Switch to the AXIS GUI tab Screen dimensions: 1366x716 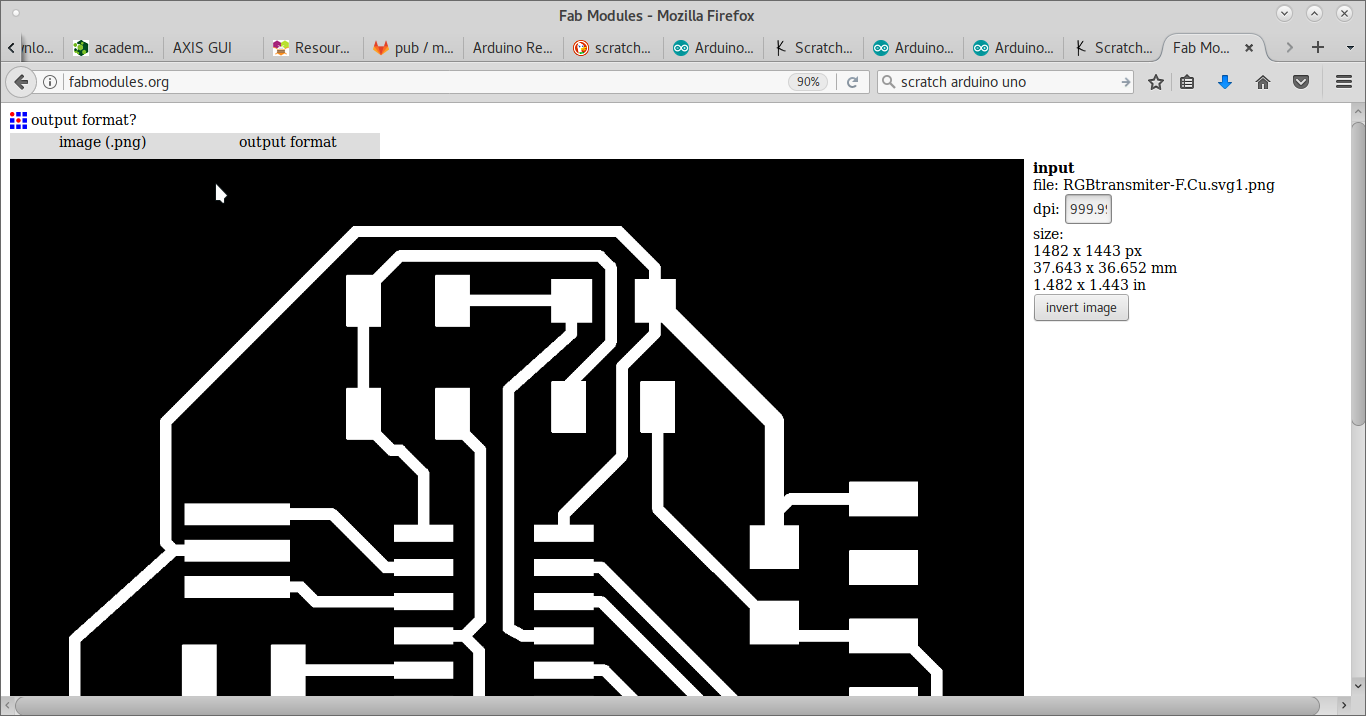click(213, 47)
